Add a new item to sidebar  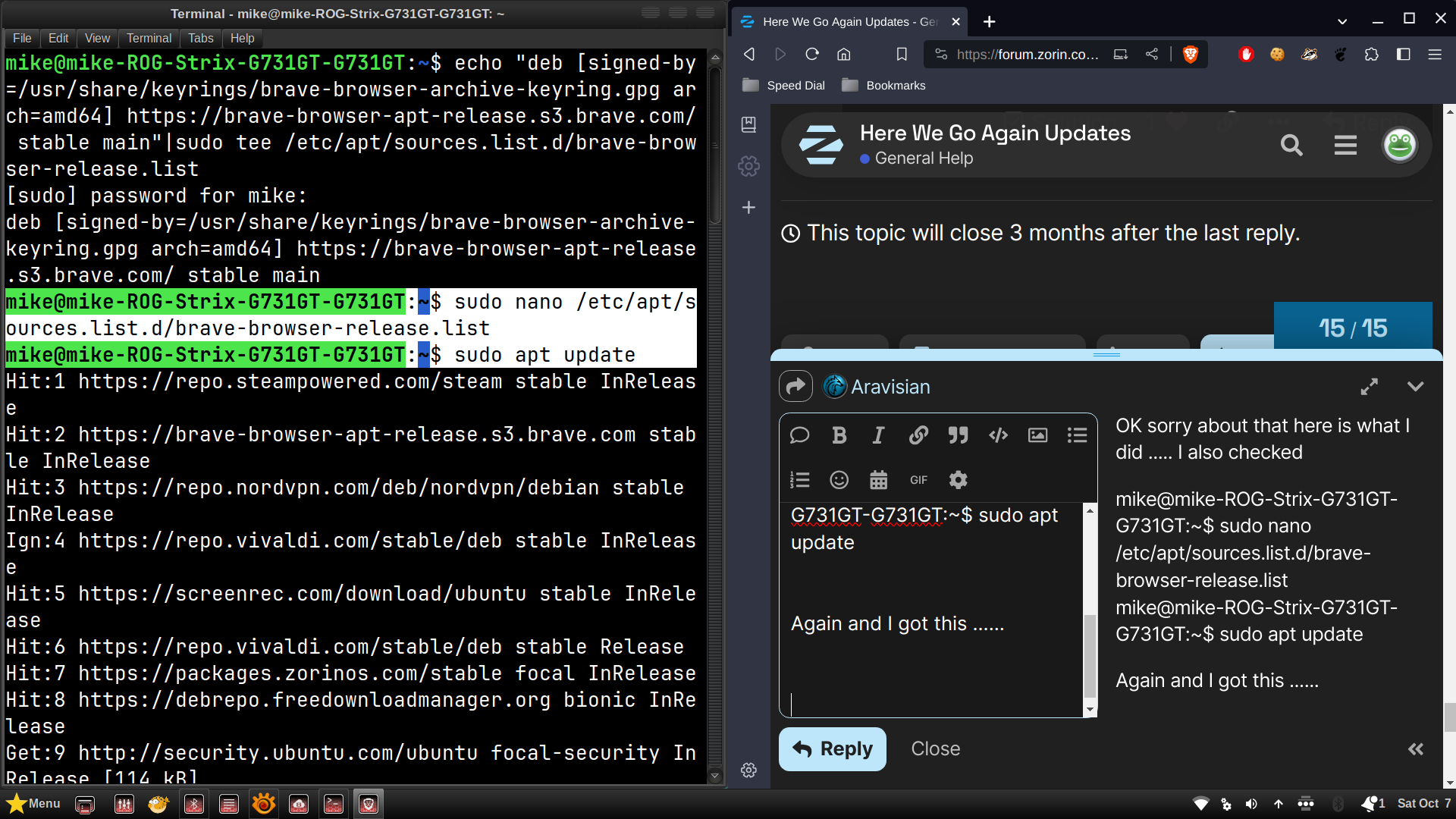point(748,207)
